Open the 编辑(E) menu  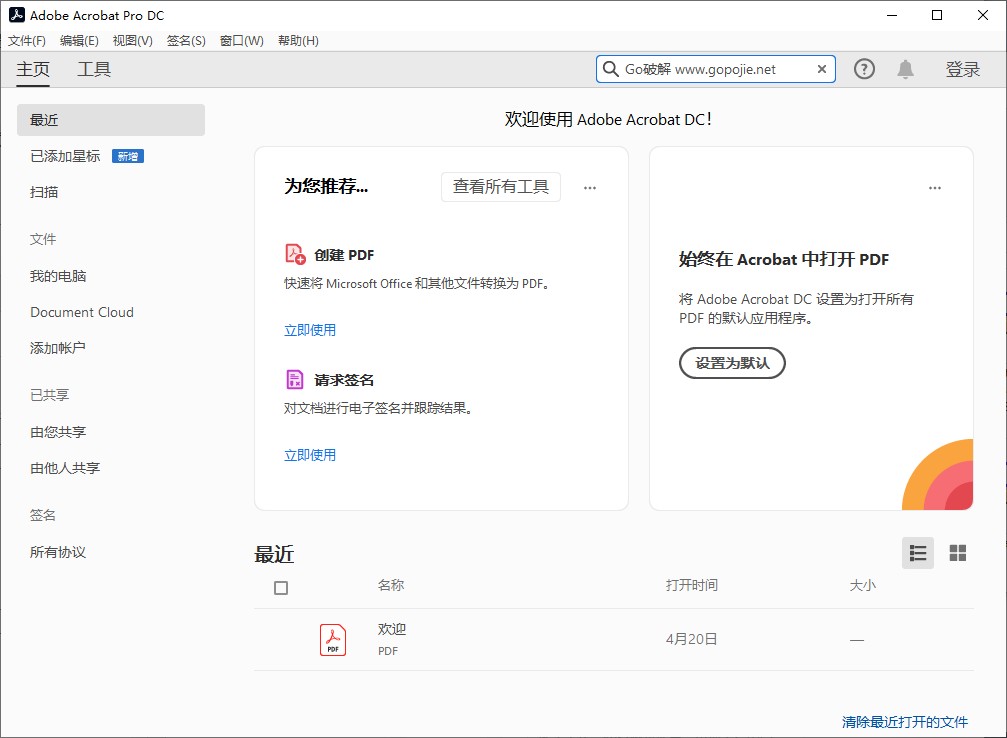79,40
